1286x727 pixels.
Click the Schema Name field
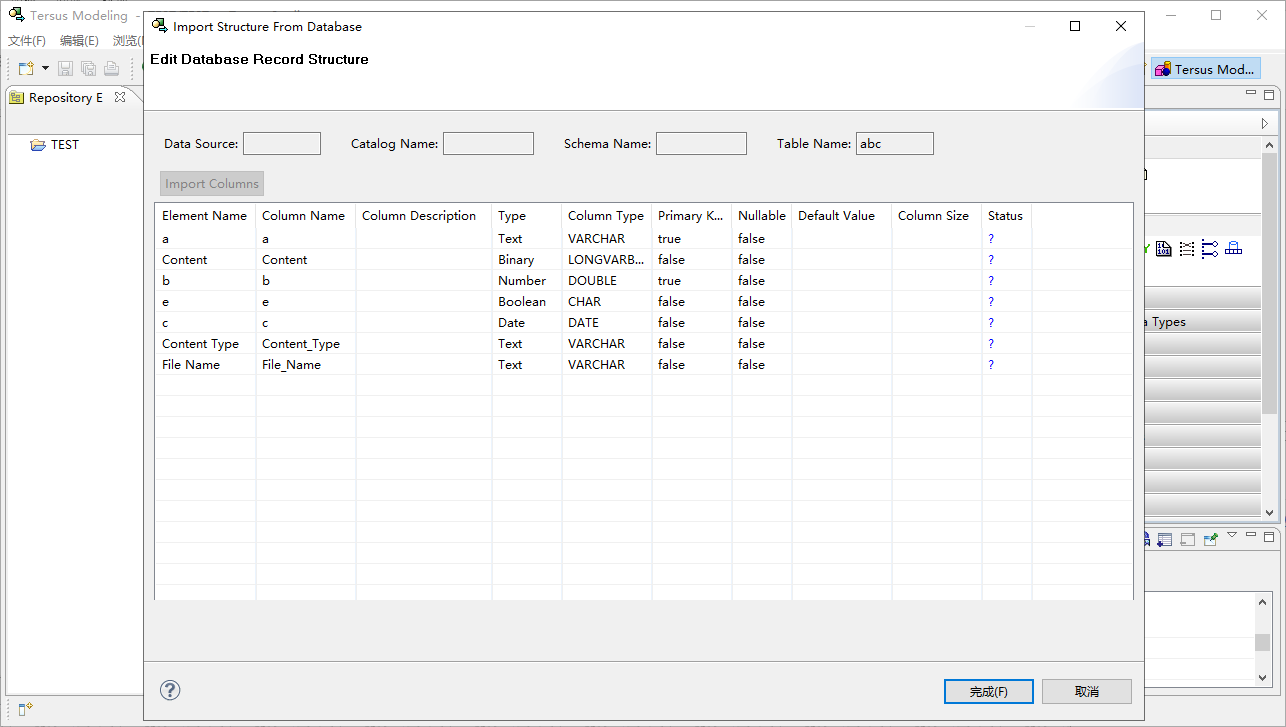coord(701,144)
